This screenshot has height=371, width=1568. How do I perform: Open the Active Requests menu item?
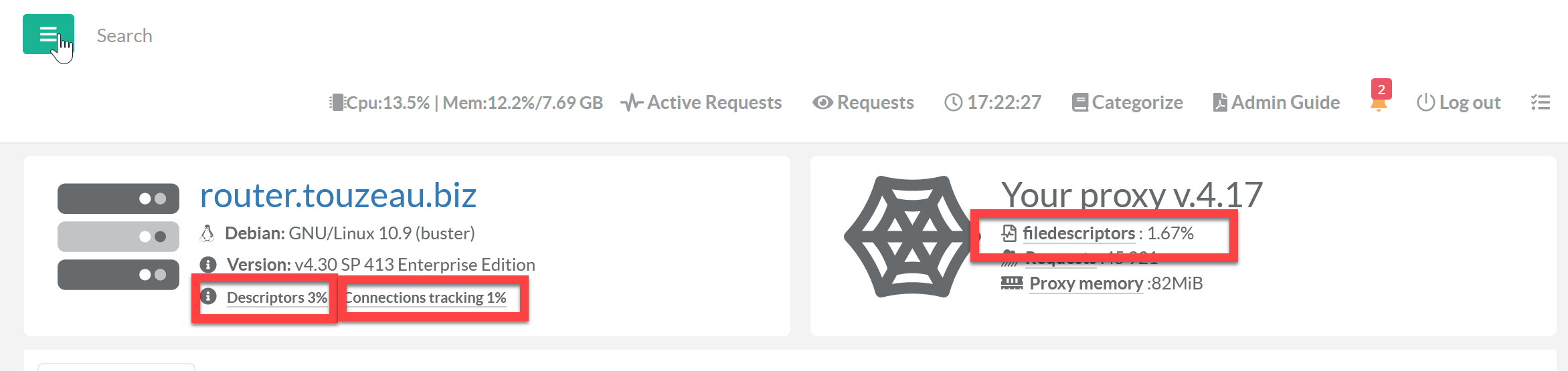(701, 102)
